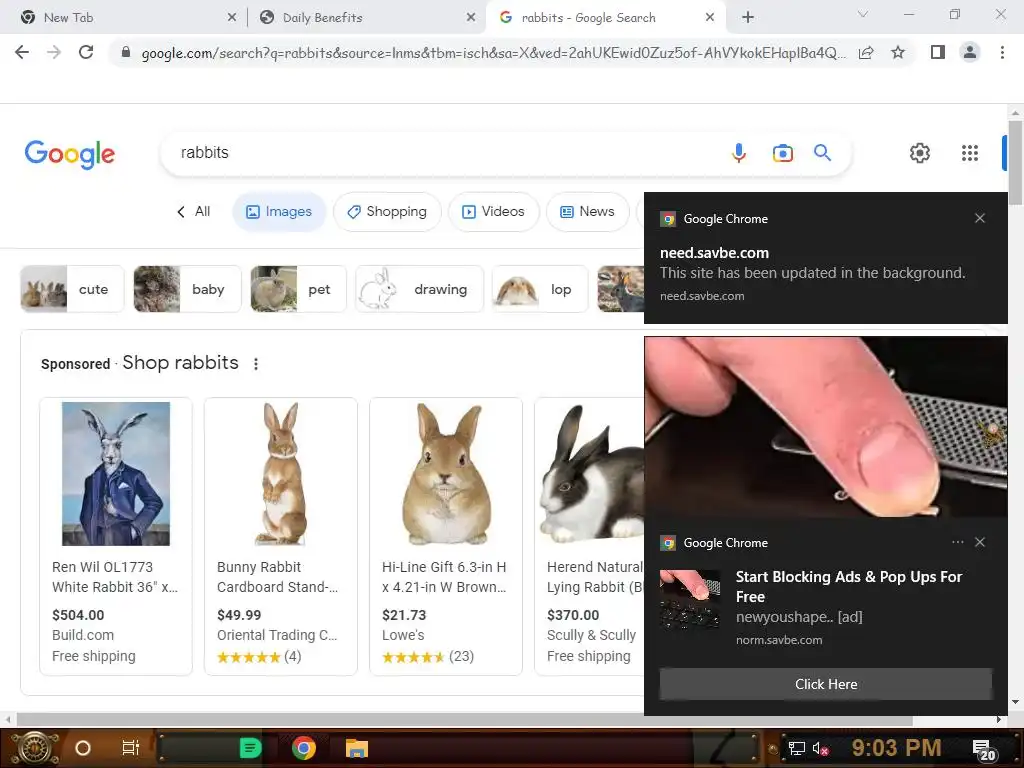Open Chrome from the taskbar
Viewport: 1024px width, 768px height.
coord(304,748)
